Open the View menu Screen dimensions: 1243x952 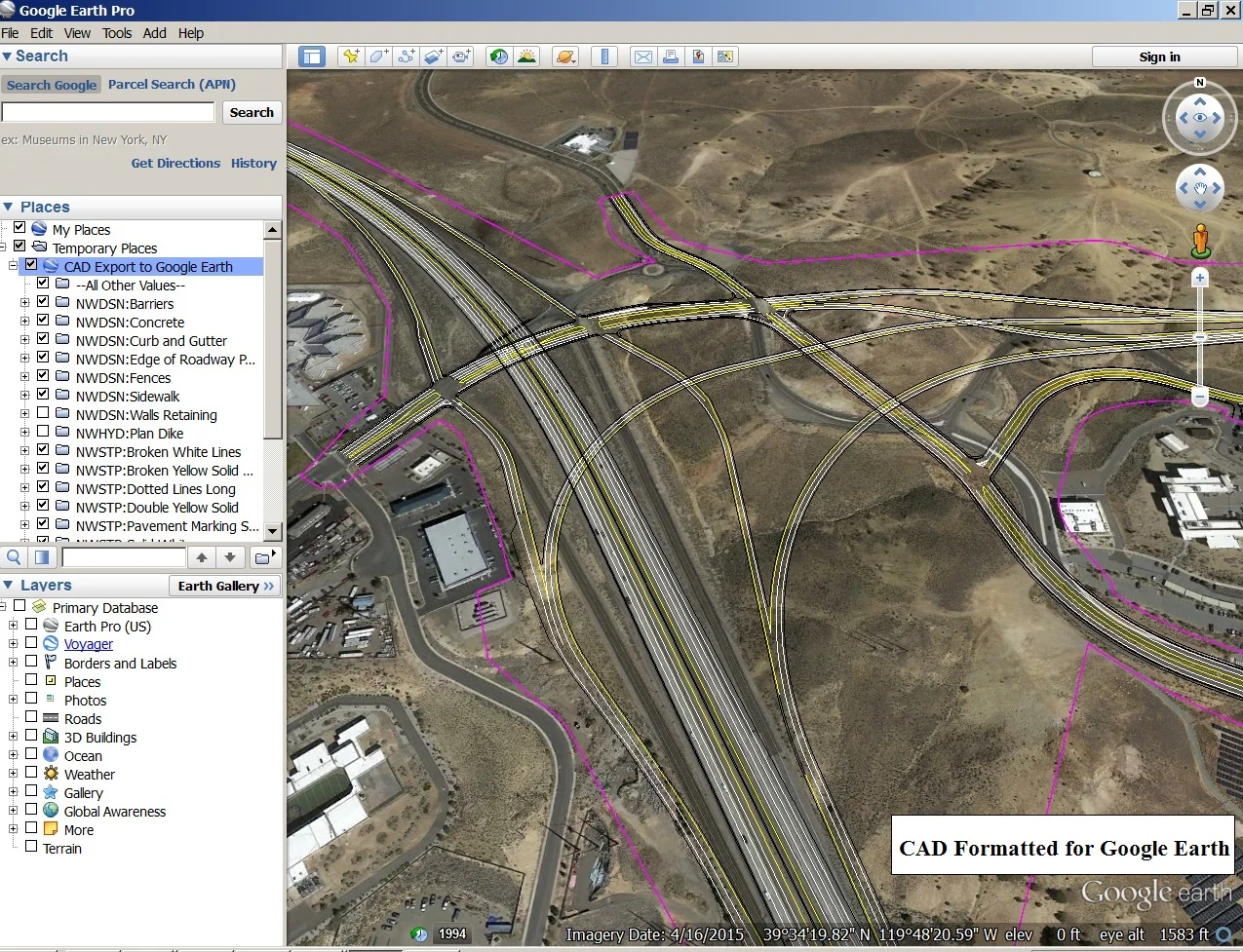(77, 33)
